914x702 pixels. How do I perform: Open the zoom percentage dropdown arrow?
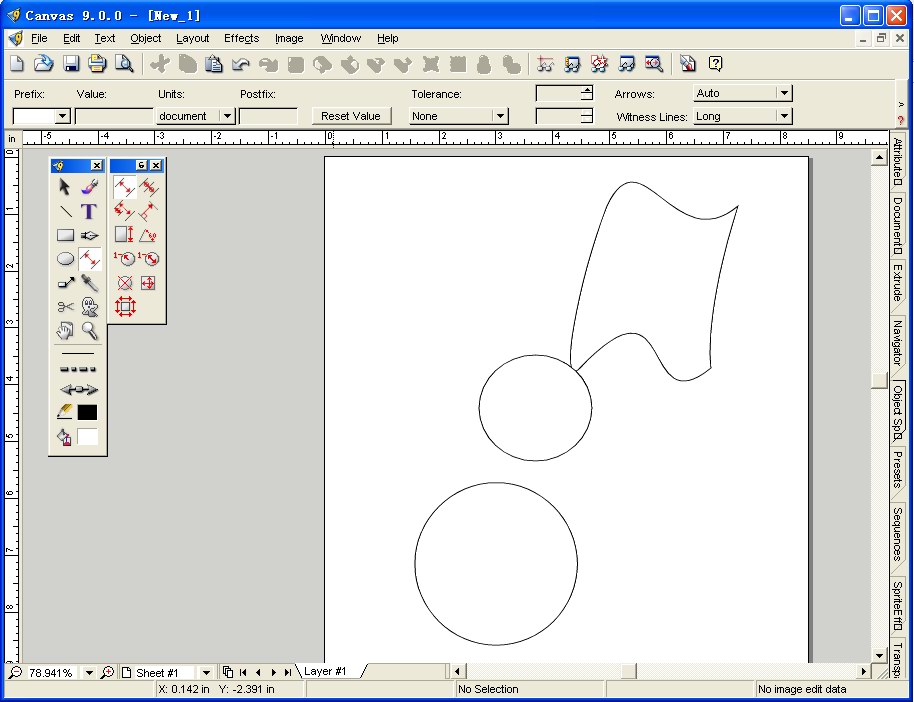[x=89, y=673]
